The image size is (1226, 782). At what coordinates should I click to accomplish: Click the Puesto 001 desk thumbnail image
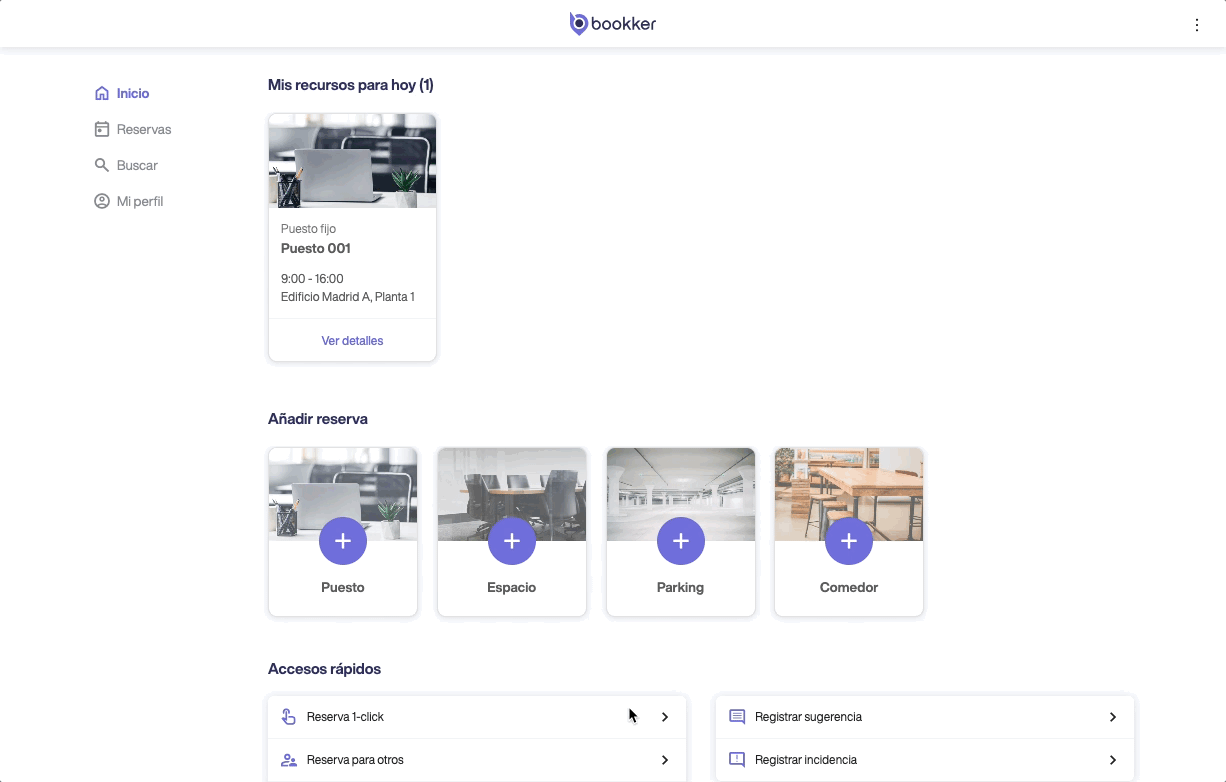pyautogui.click(x=352, y=160)
